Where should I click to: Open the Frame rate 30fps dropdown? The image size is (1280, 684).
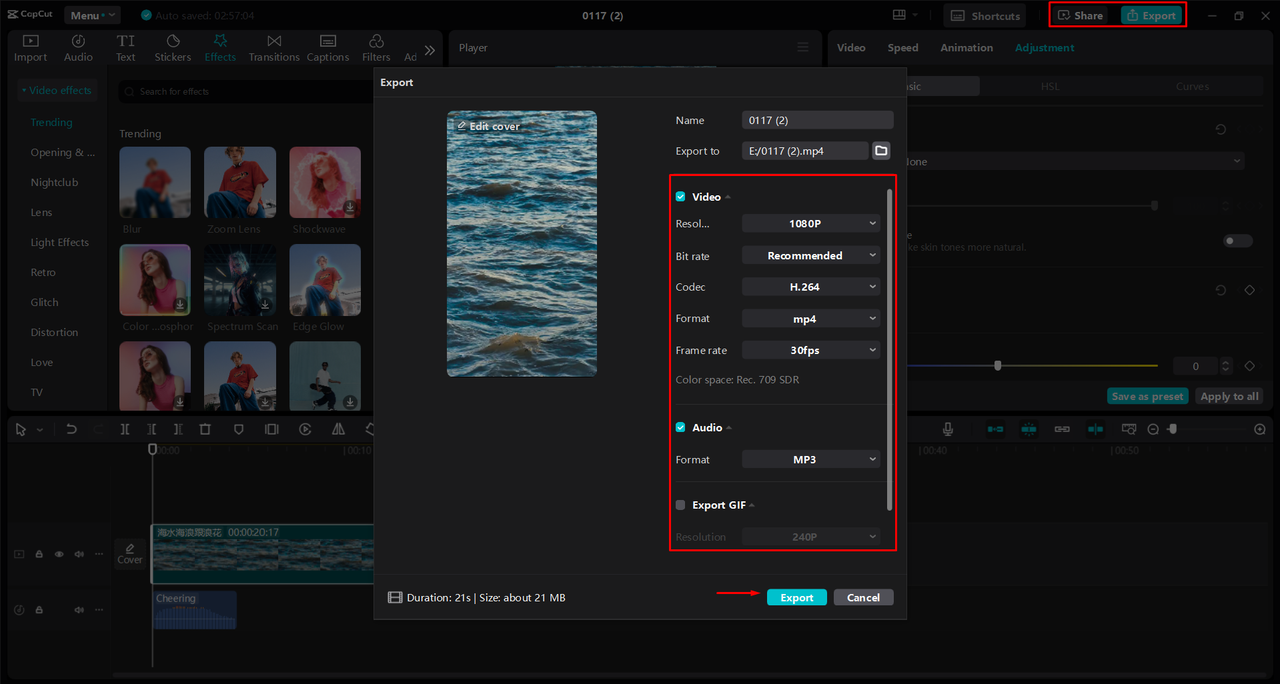[811, 350]
